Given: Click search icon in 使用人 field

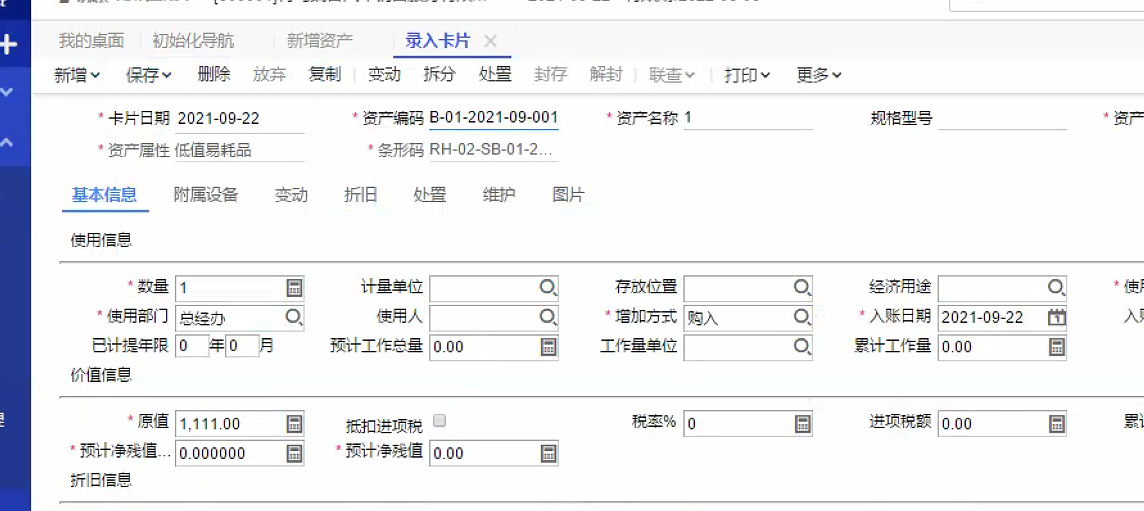Looking at the screenshot, I should point(548,317).
